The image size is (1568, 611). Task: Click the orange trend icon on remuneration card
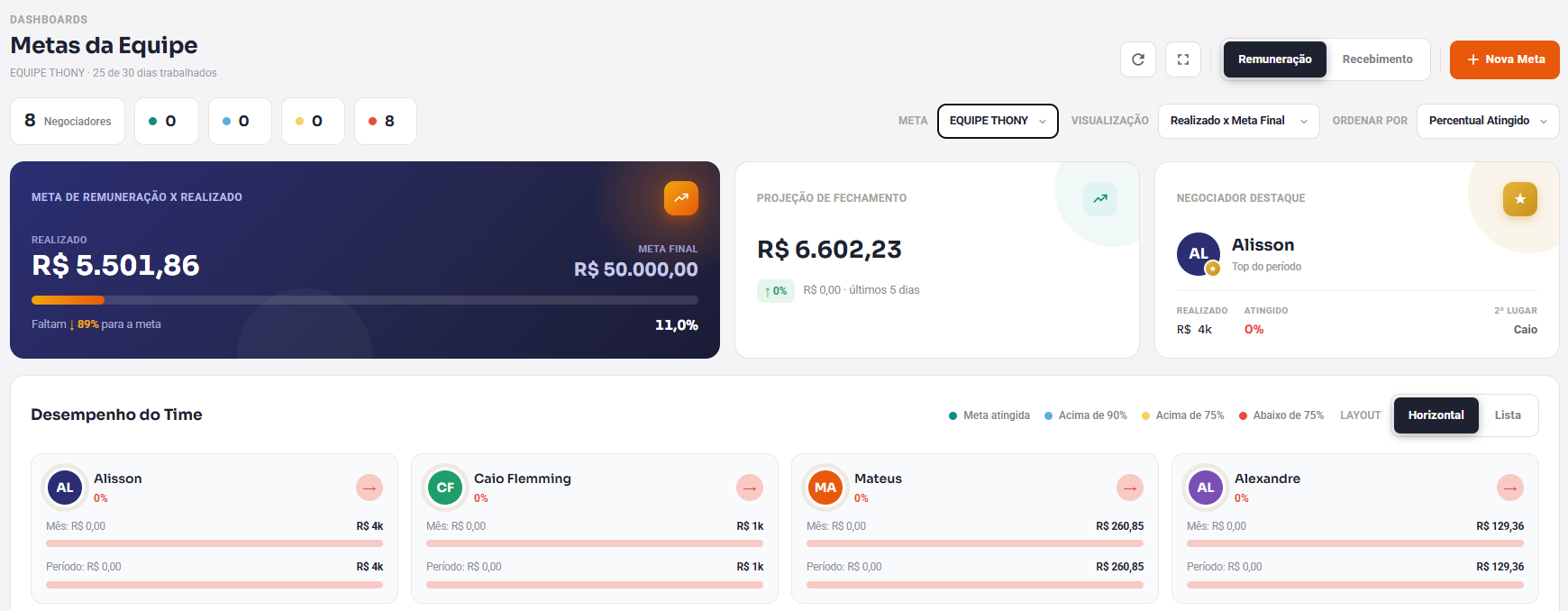coord(681,198)
